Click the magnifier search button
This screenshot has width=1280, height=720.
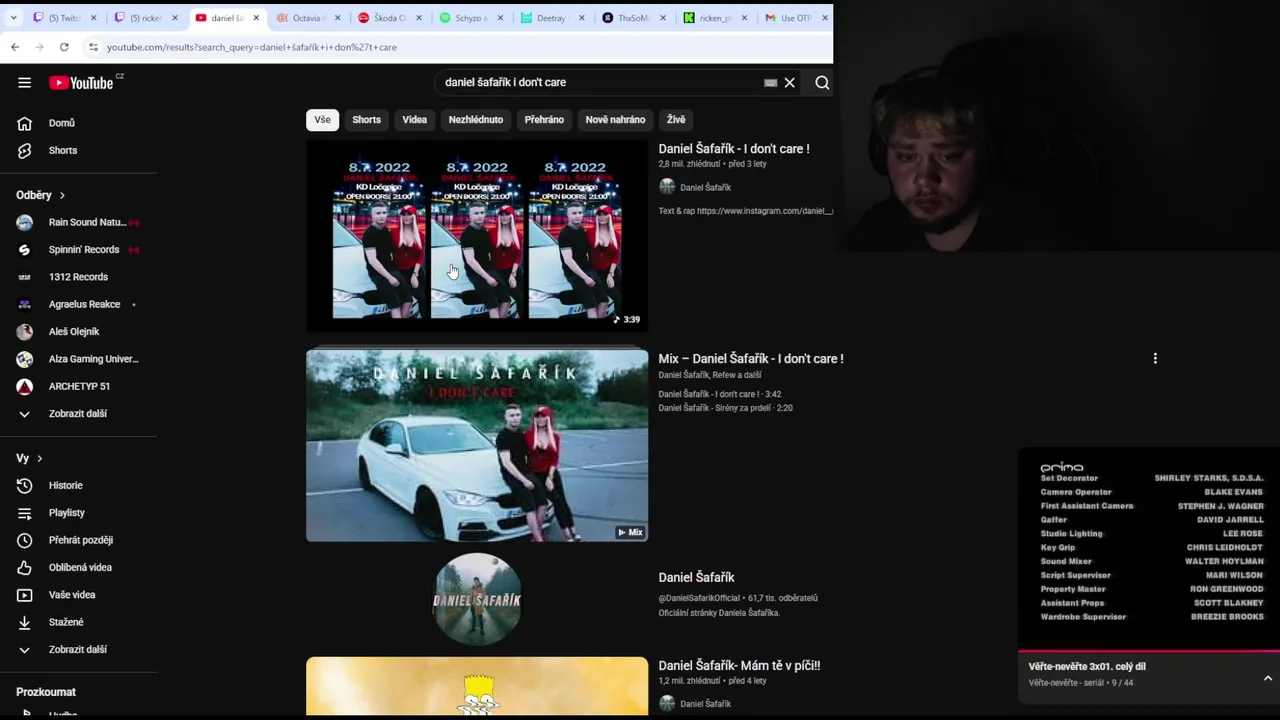[822, 83]
